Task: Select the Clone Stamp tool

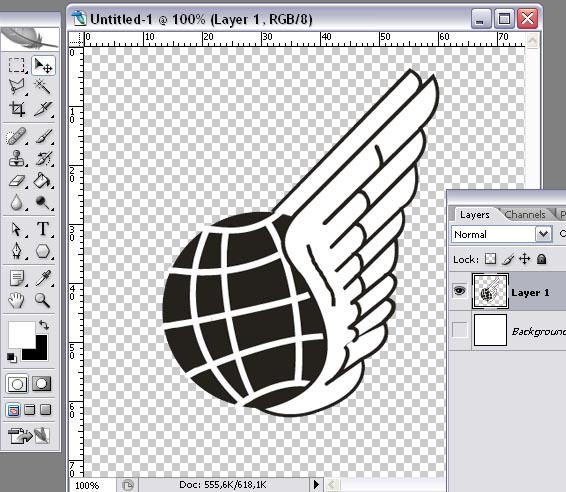Action: click(x=17, y=158)
